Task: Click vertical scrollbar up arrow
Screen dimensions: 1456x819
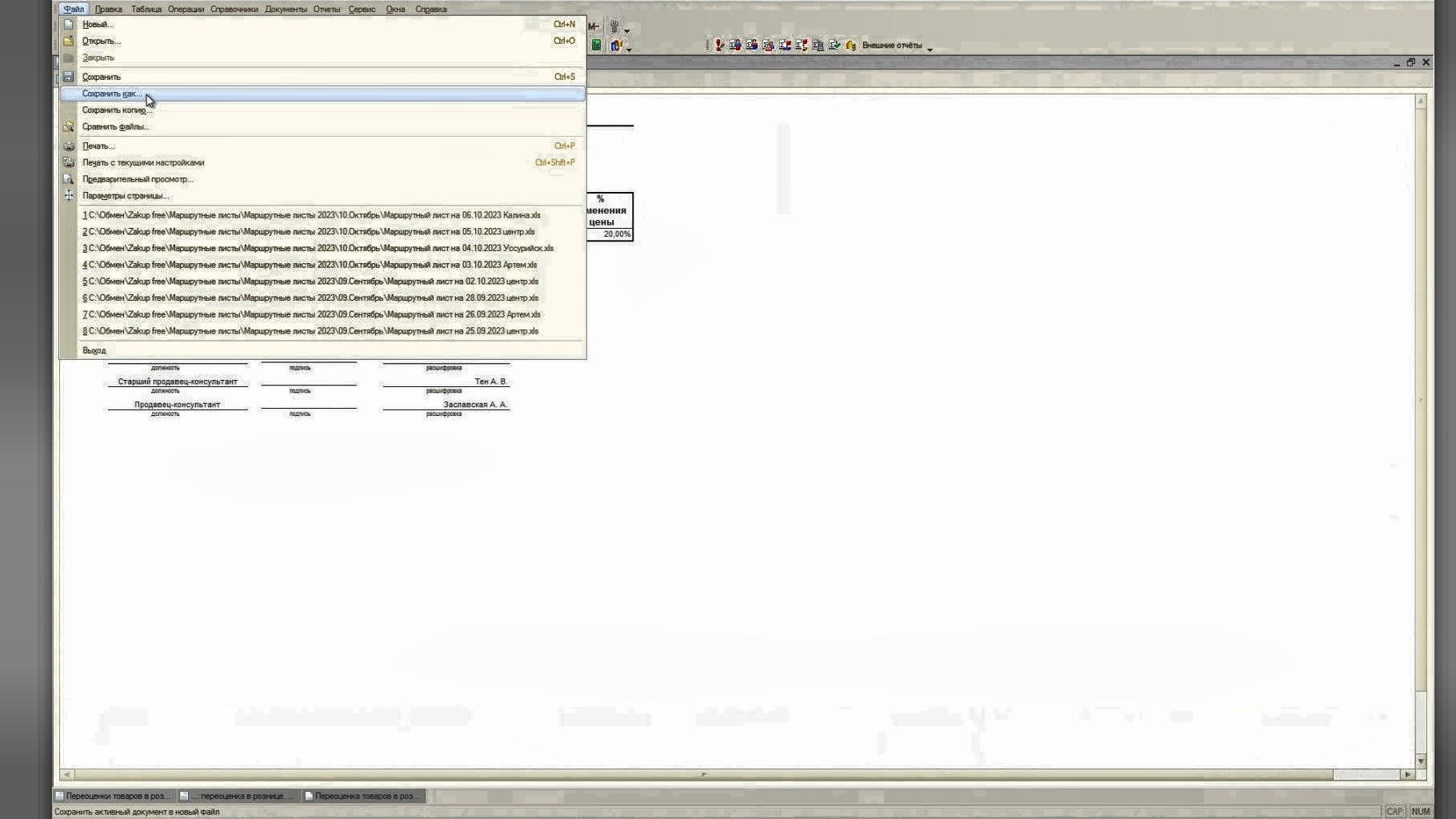Action: point(1421,102)
